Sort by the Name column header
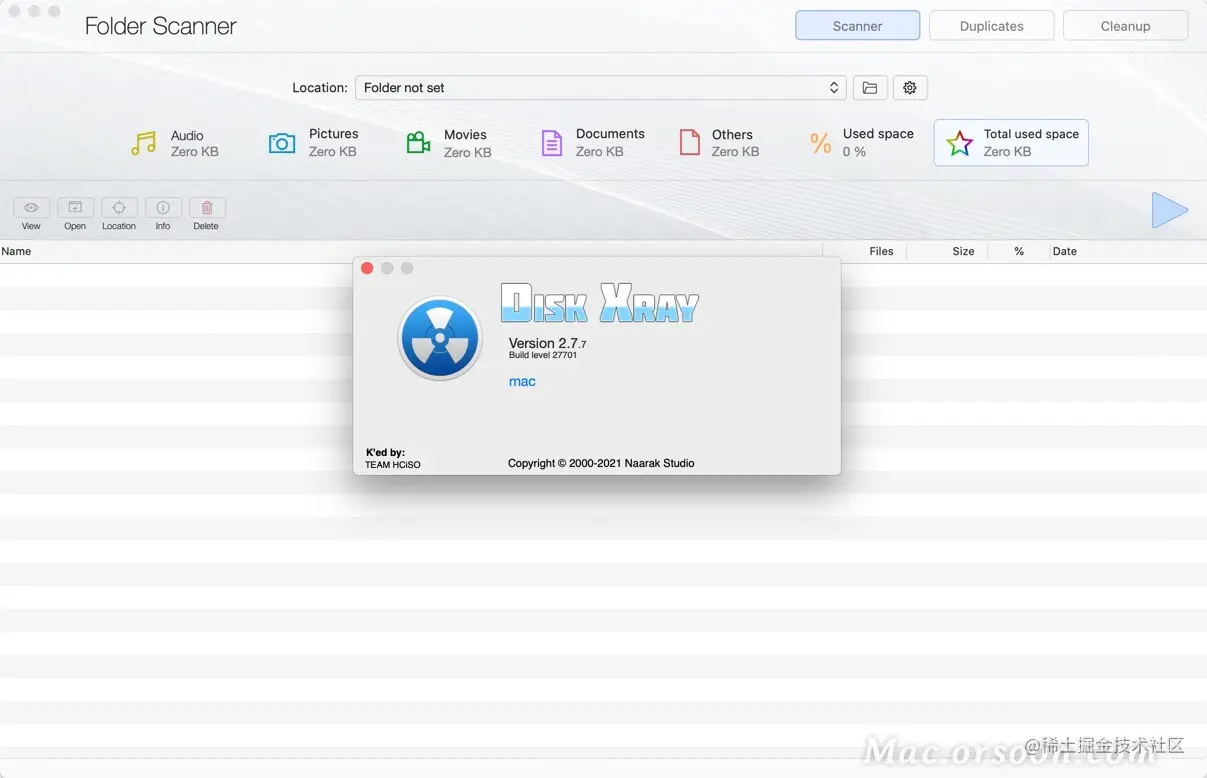 coord(411,251)
